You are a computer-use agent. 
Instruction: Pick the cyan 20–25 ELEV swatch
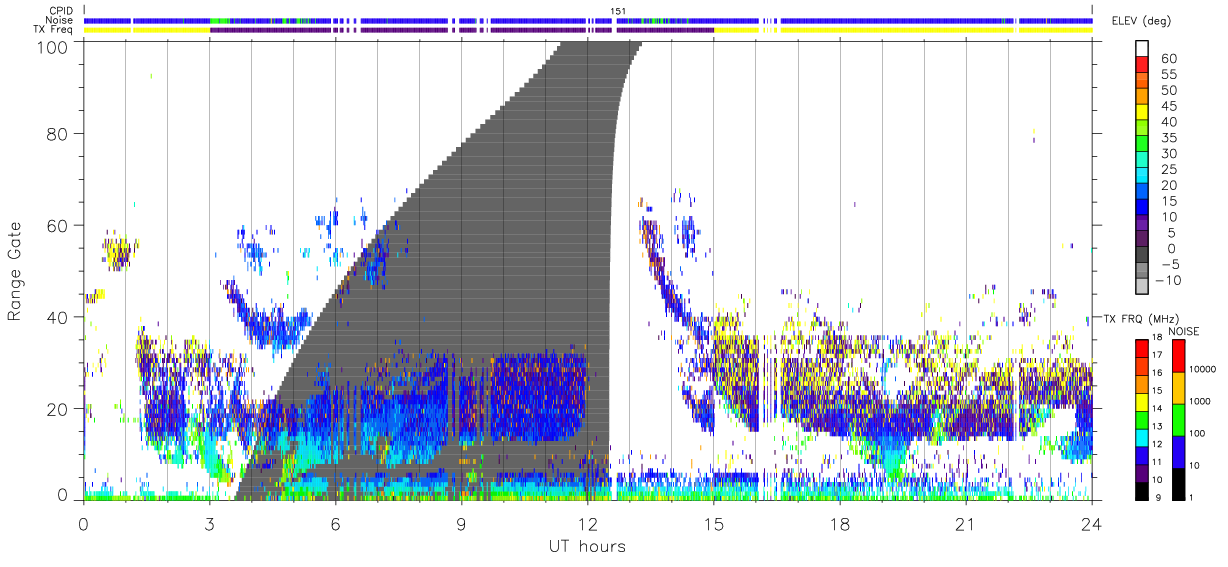(1142, 175)
